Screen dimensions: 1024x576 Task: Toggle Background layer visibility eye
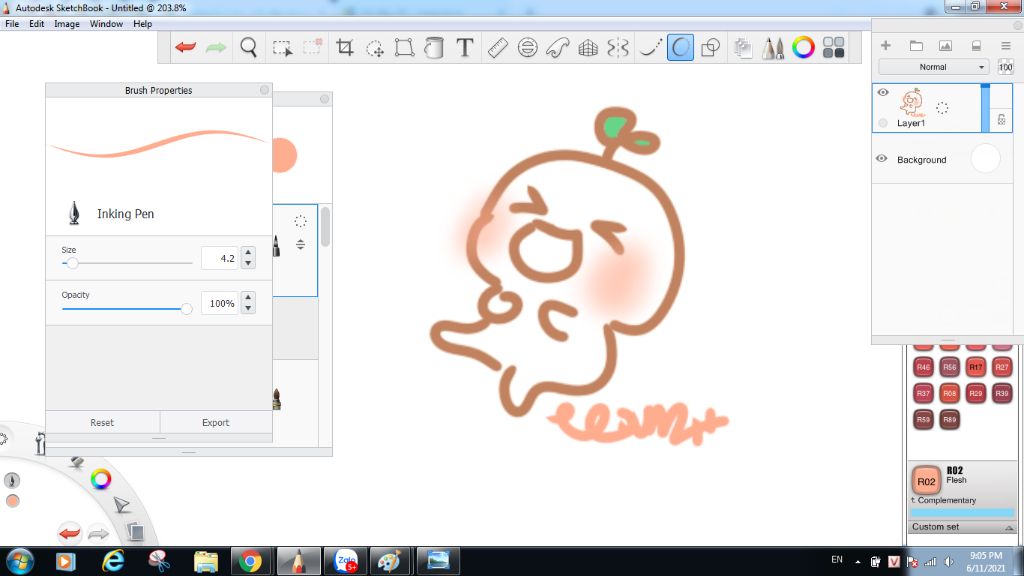pos(882,159)
